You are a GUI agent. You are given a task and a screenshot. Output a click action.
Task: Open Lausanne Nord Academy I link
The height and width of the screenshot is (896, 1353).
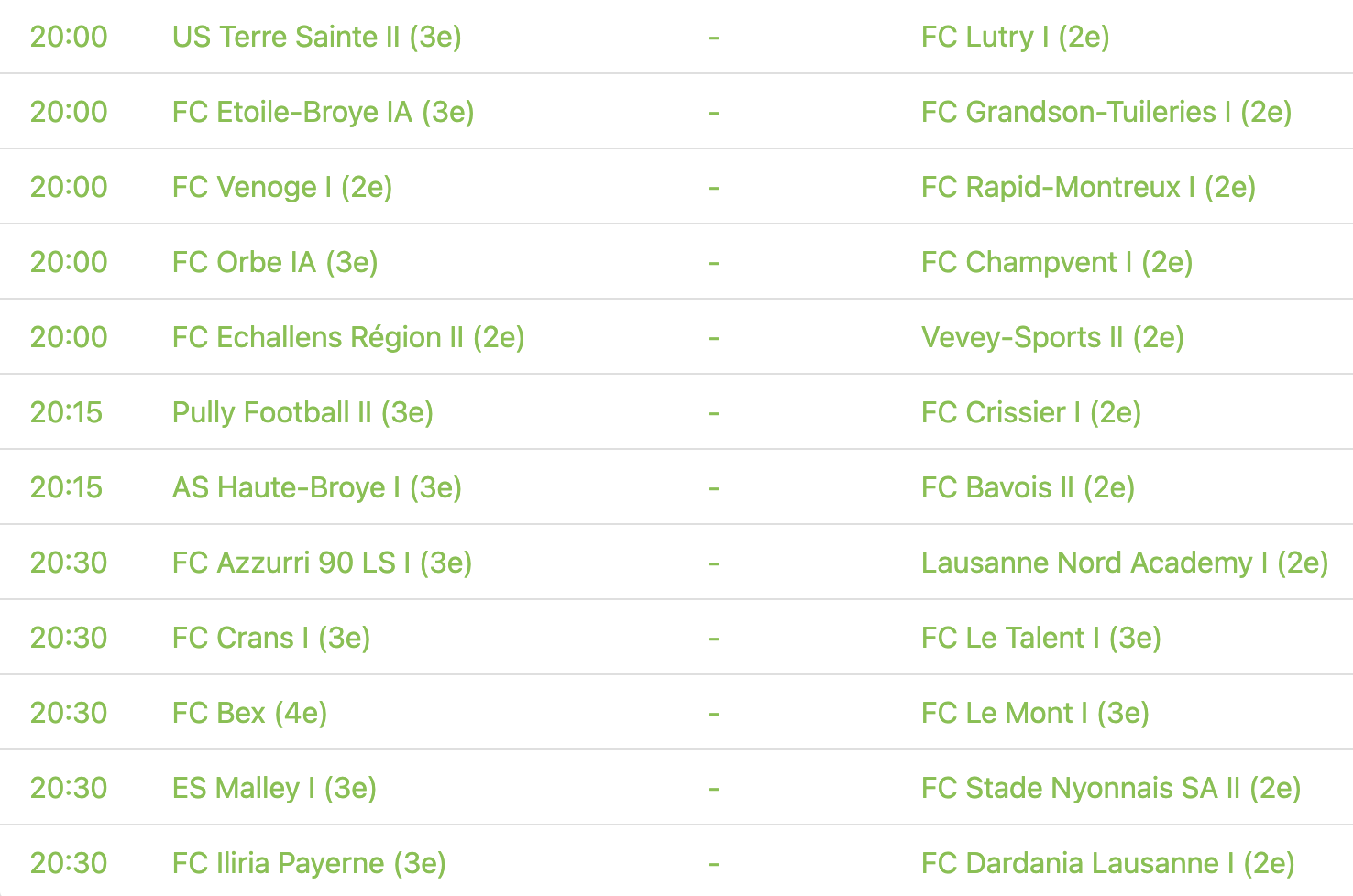click(x=1124, y=563)
